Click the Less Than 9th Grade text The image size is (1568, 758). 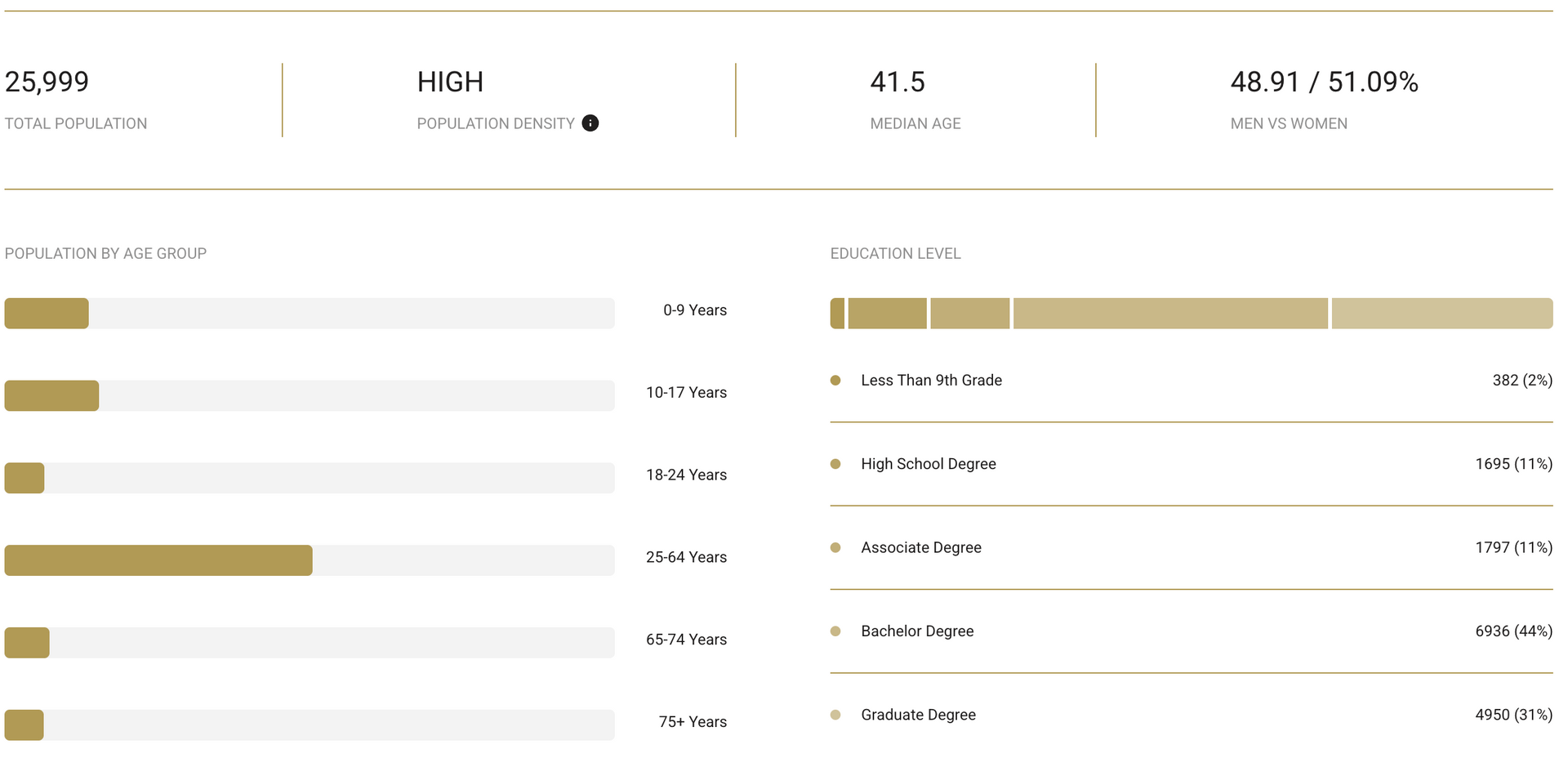932,381
